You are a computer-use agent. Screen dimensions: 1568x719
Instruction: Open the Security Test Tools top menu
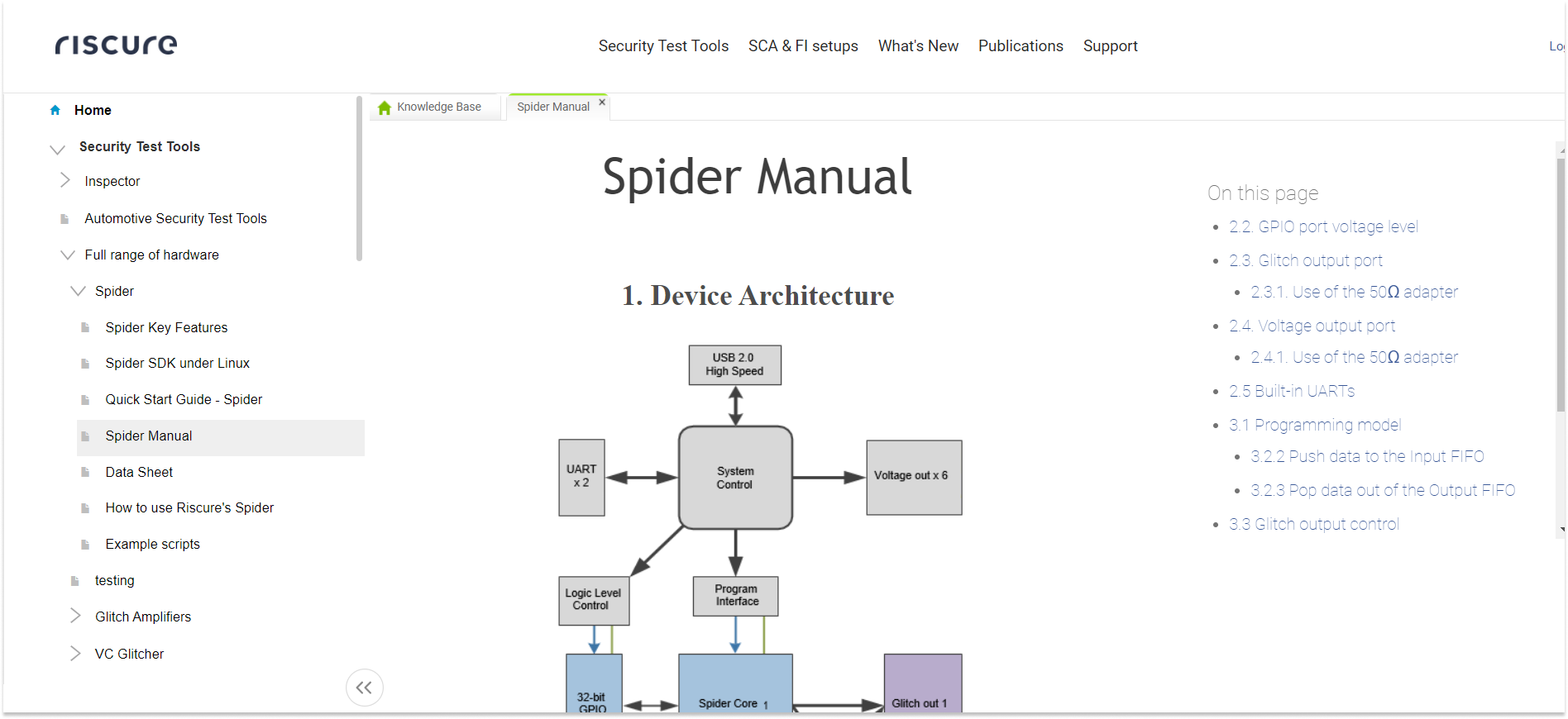pos(663,46)
